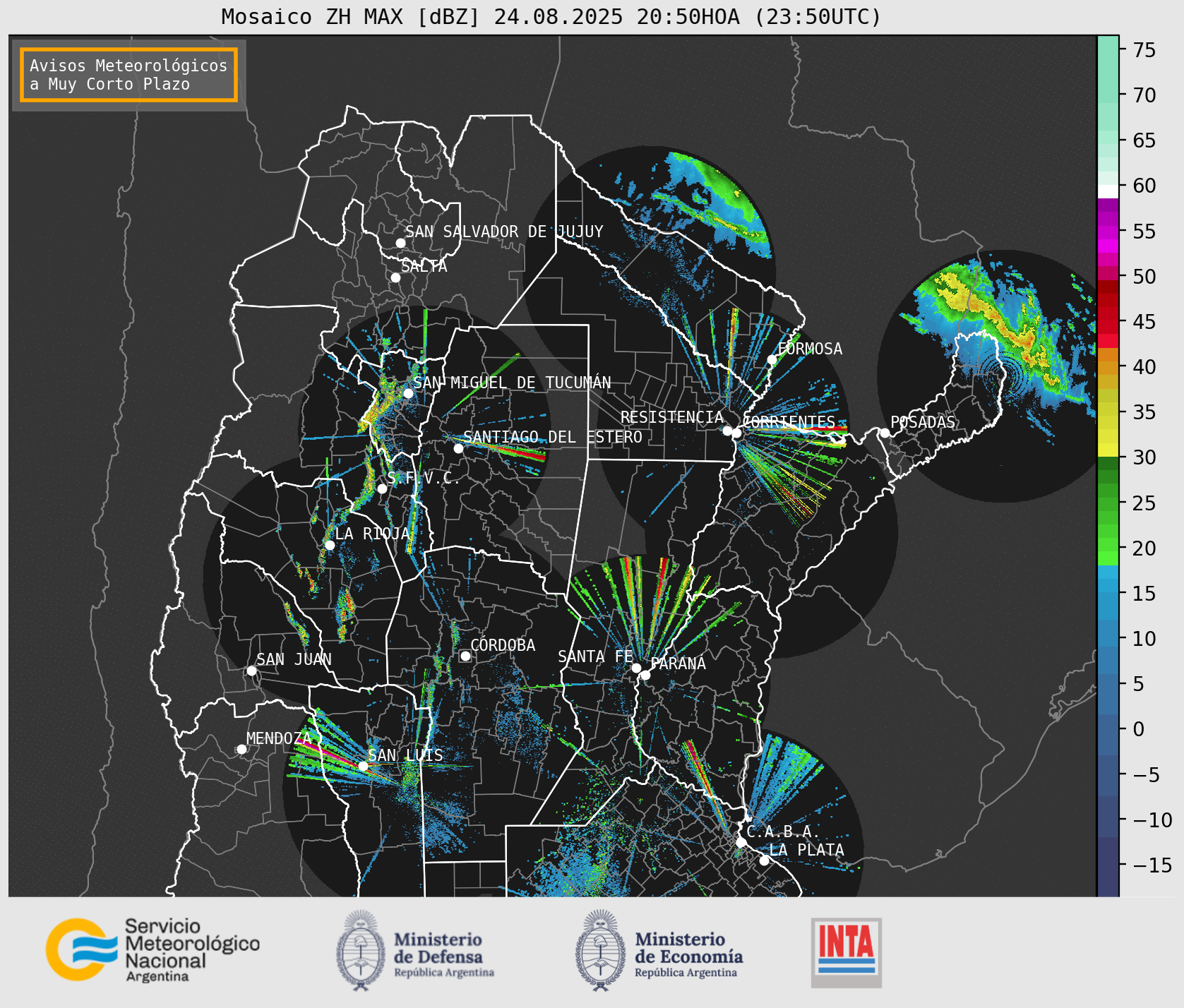The width and height of the screenshot is (1184, 1008).
Task: Click the 75 tick label on the scale
Action: 1144,50
